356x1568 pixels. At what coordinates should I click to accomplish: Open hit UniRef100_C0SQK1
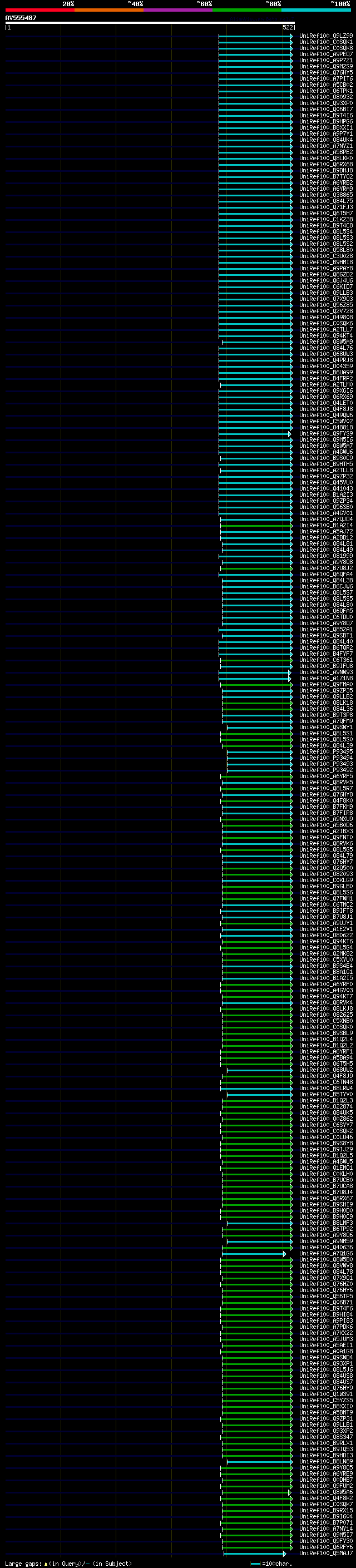(326, 42)
